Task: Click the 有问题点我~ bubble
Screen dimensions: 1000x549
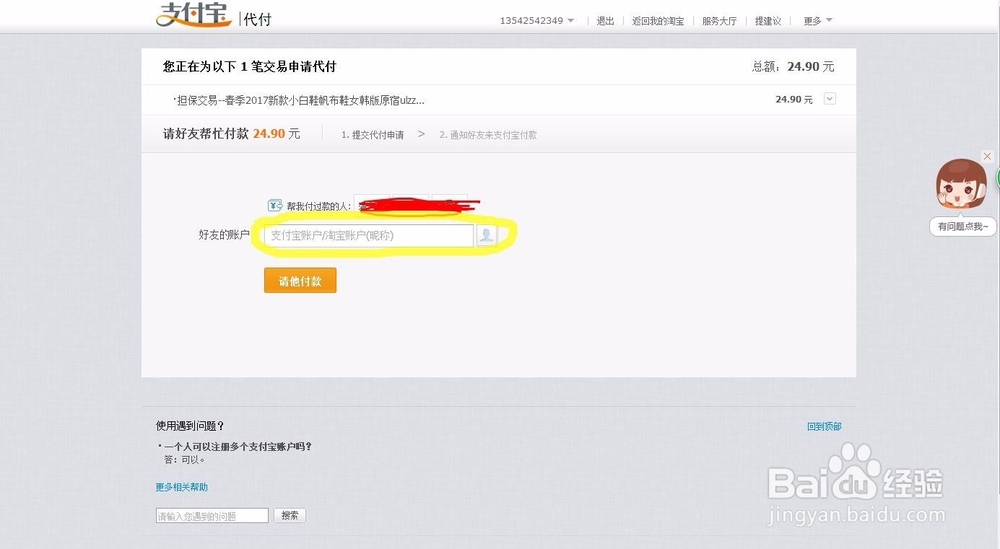Action: click(962, 226)
